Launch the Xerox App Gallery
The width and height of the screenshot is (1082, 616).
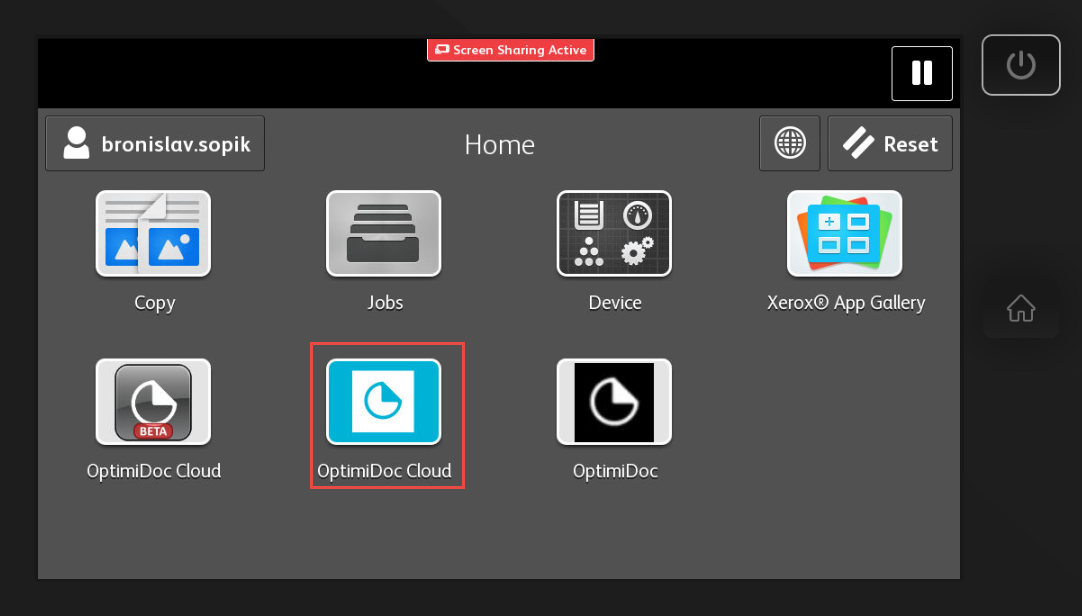click(x=845, y=234)
